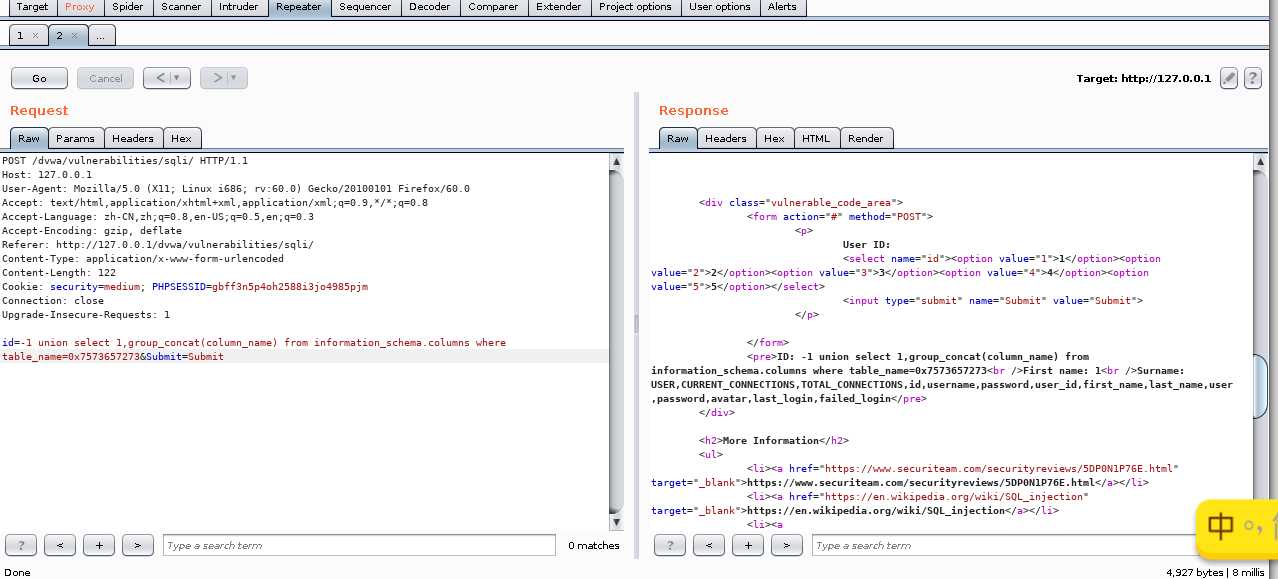Image resolution: width=1278 pixels, height=579 pixels.
Task: Find next match in request pane
Action: point(138,545)
